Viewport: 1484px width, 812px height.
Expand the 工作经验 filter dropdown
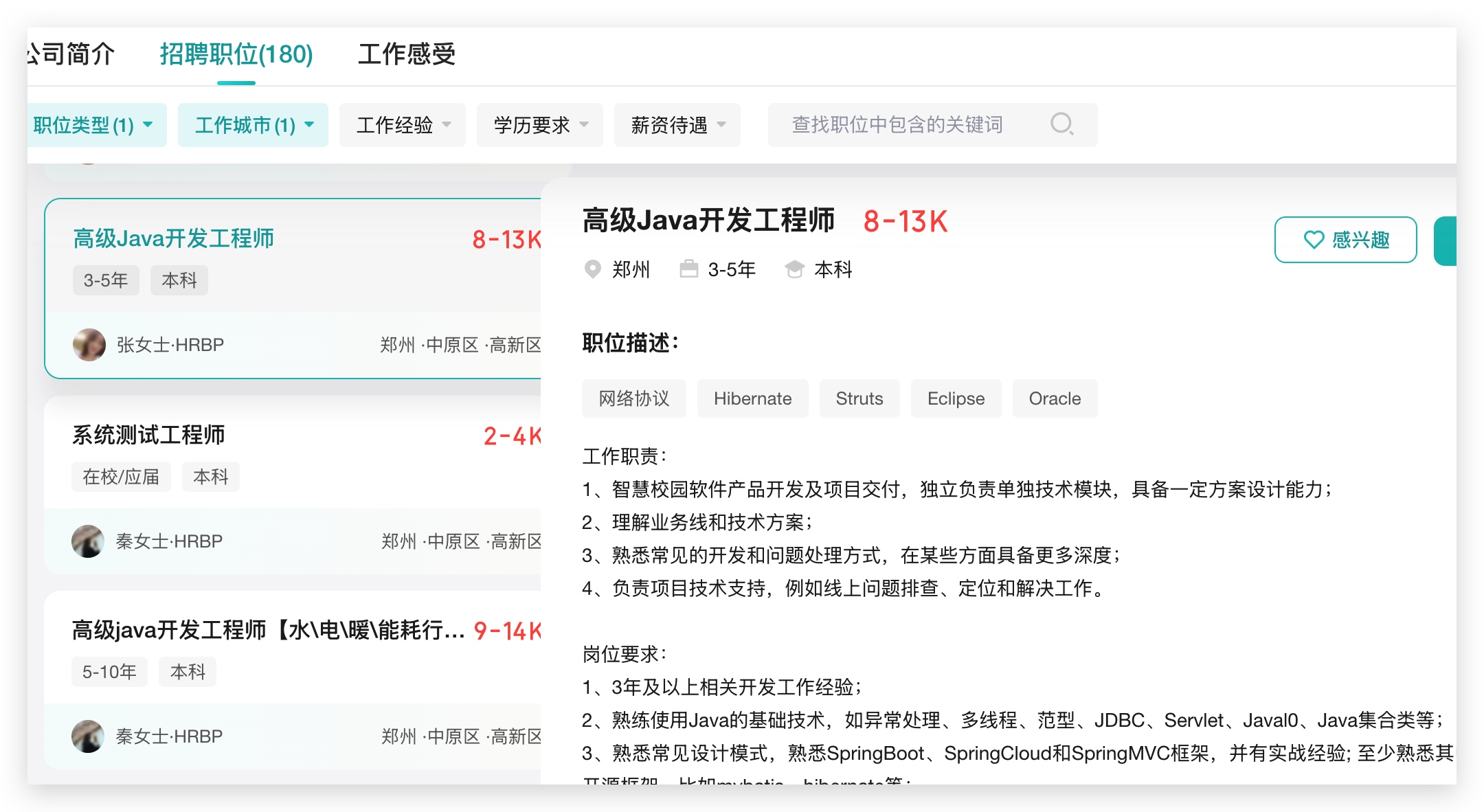[403, 125]
